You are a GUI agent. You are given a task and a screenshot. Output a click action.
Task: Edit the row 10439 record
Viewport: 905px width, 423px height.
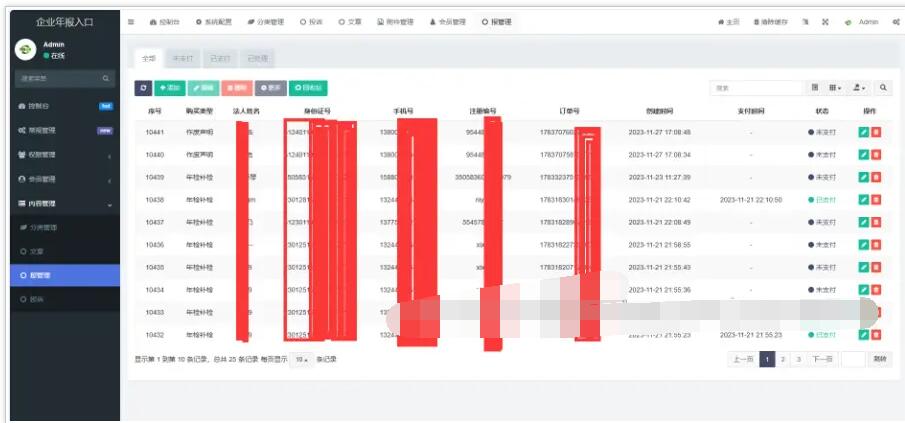tap(863, 177)
